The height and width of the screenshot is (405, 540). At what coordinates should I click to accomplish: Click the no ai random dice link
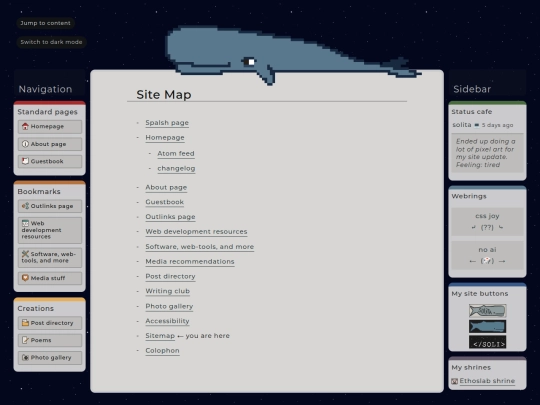coord(487,261)
